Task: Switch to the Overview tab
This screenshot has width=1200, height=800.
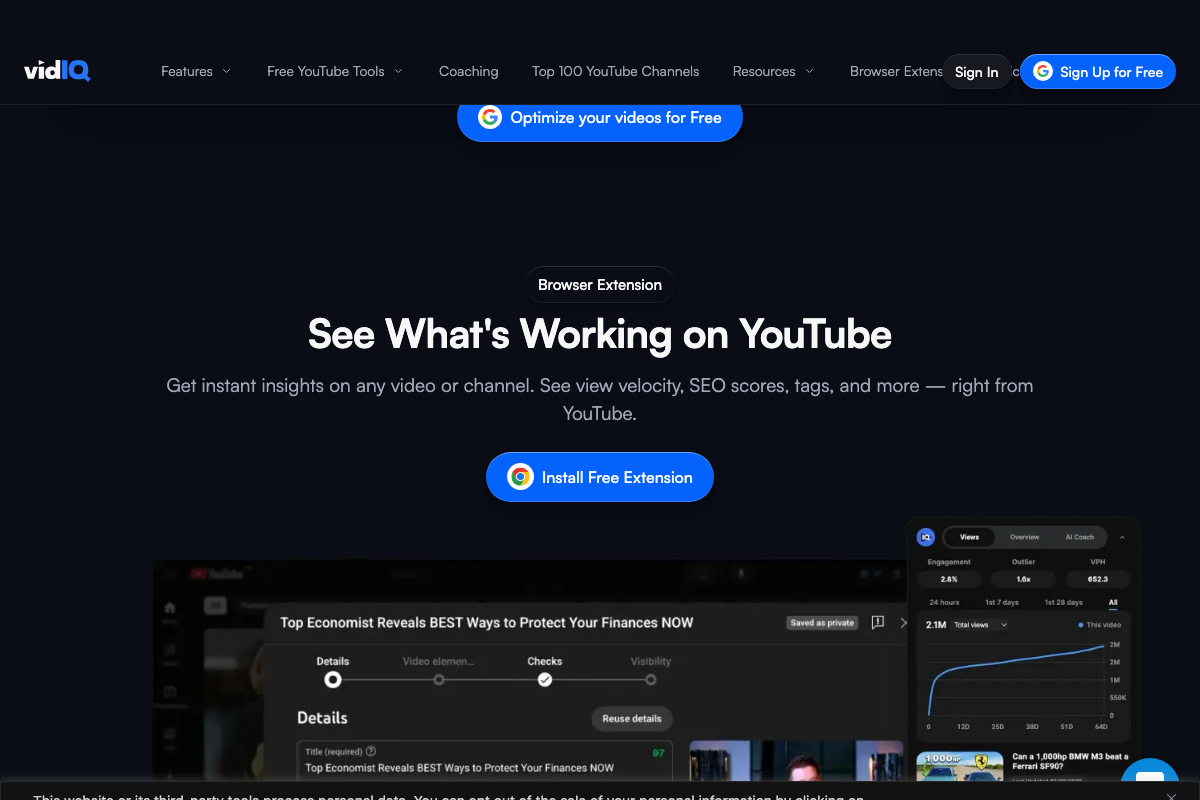Action: click(x=1024, y=537)
